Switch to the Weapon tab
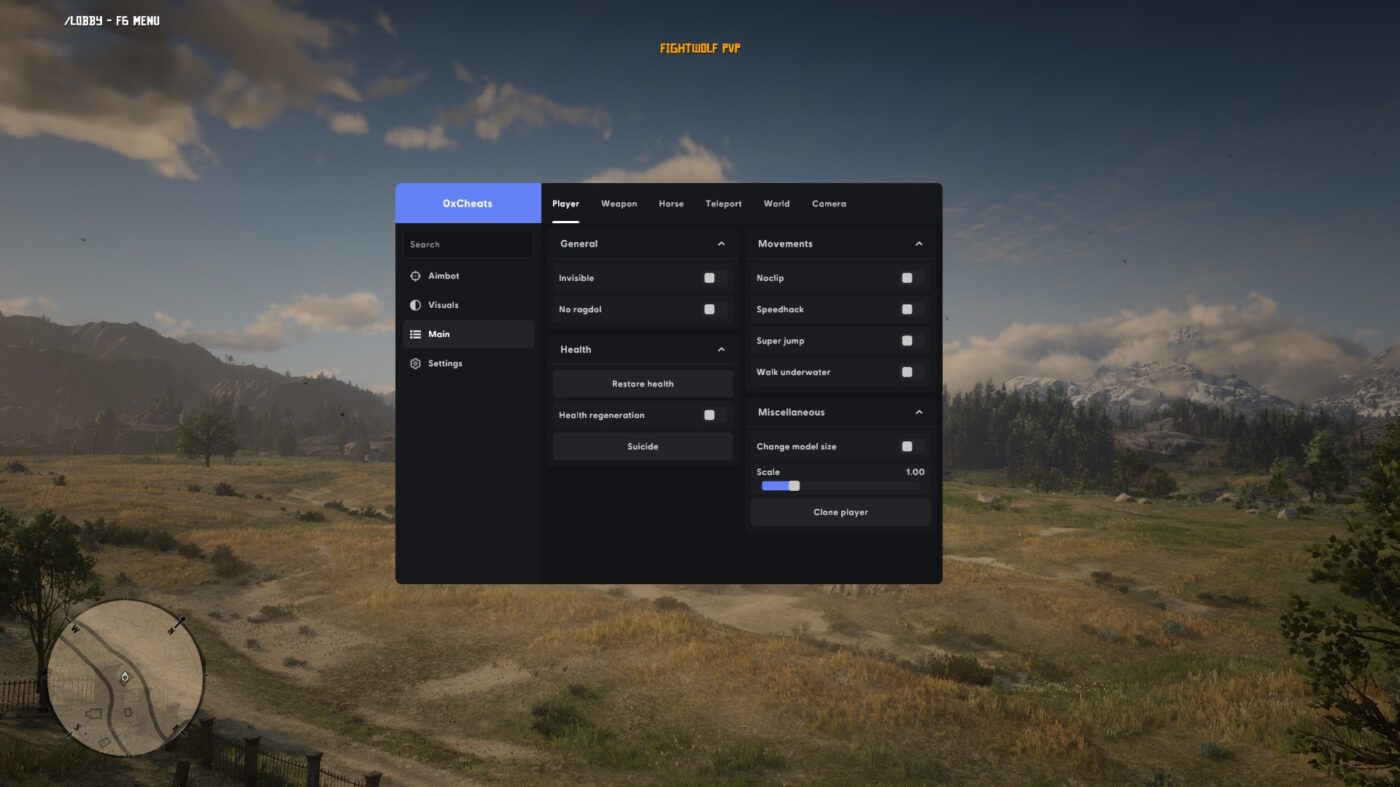Image resolution: width=1400 pixels, height=787 pixels. pos(618,203)
